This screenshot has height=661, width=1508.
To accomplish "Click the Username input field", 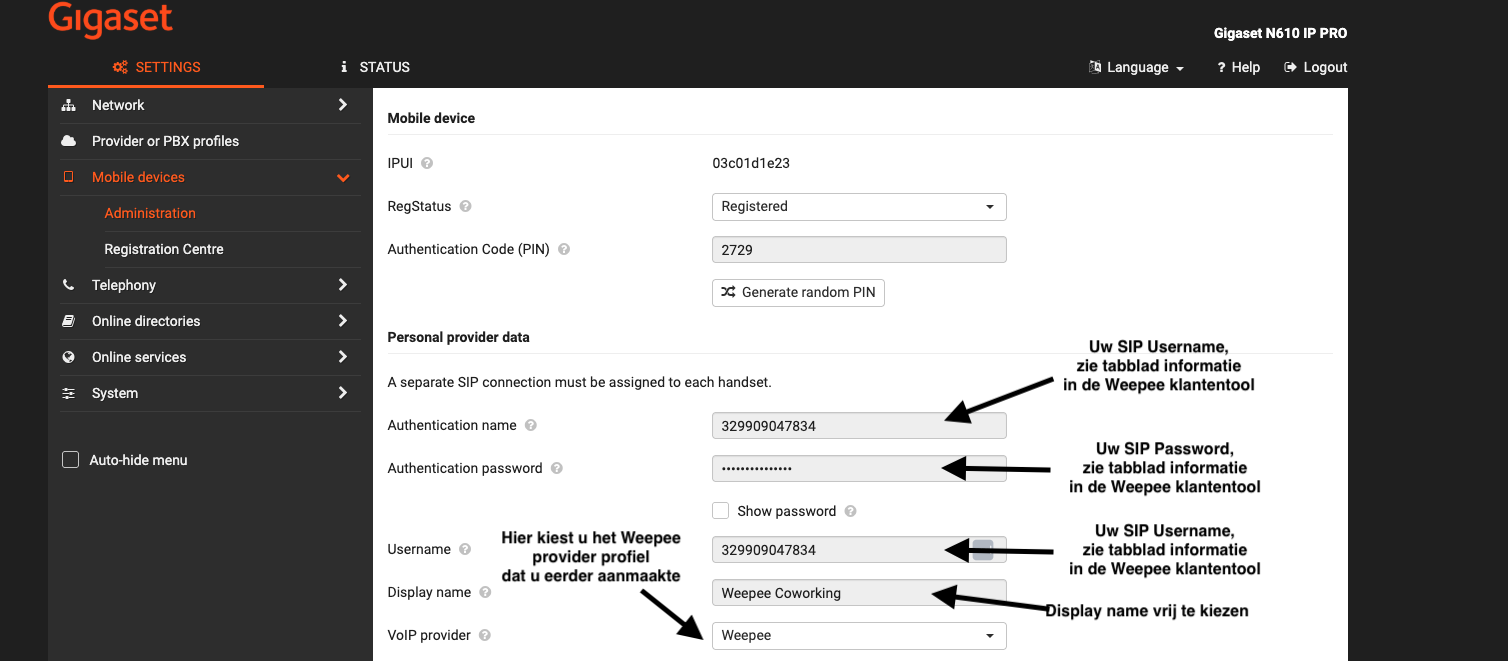I will (859, 550).
